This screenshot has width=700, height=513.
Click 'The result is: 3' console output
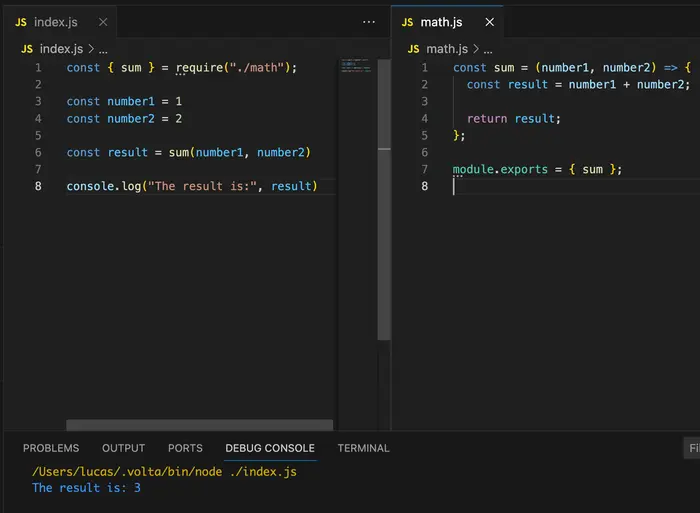pyautogui.click(x=86, y=488)
